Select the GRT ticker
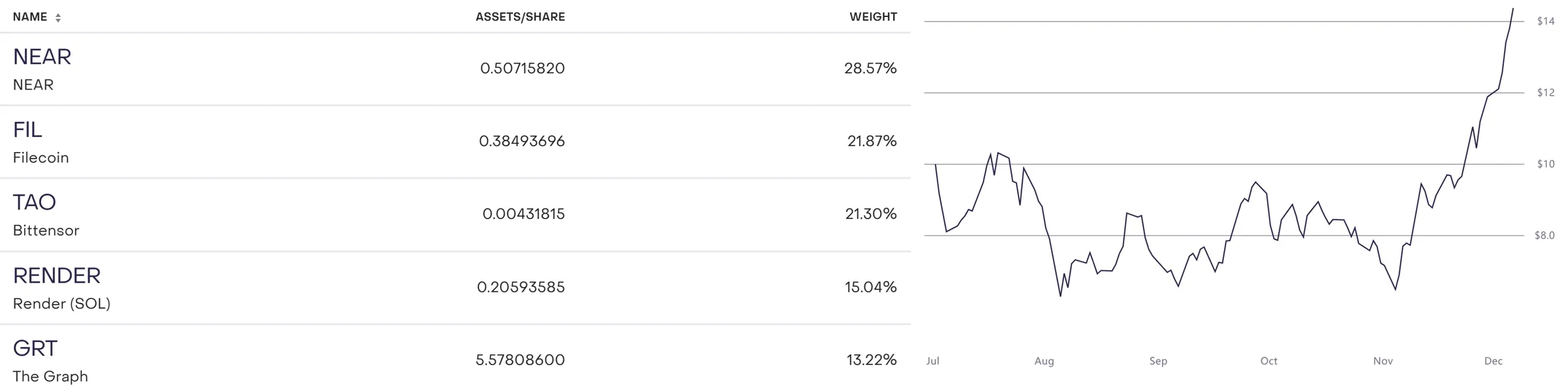 pos(35,348)
